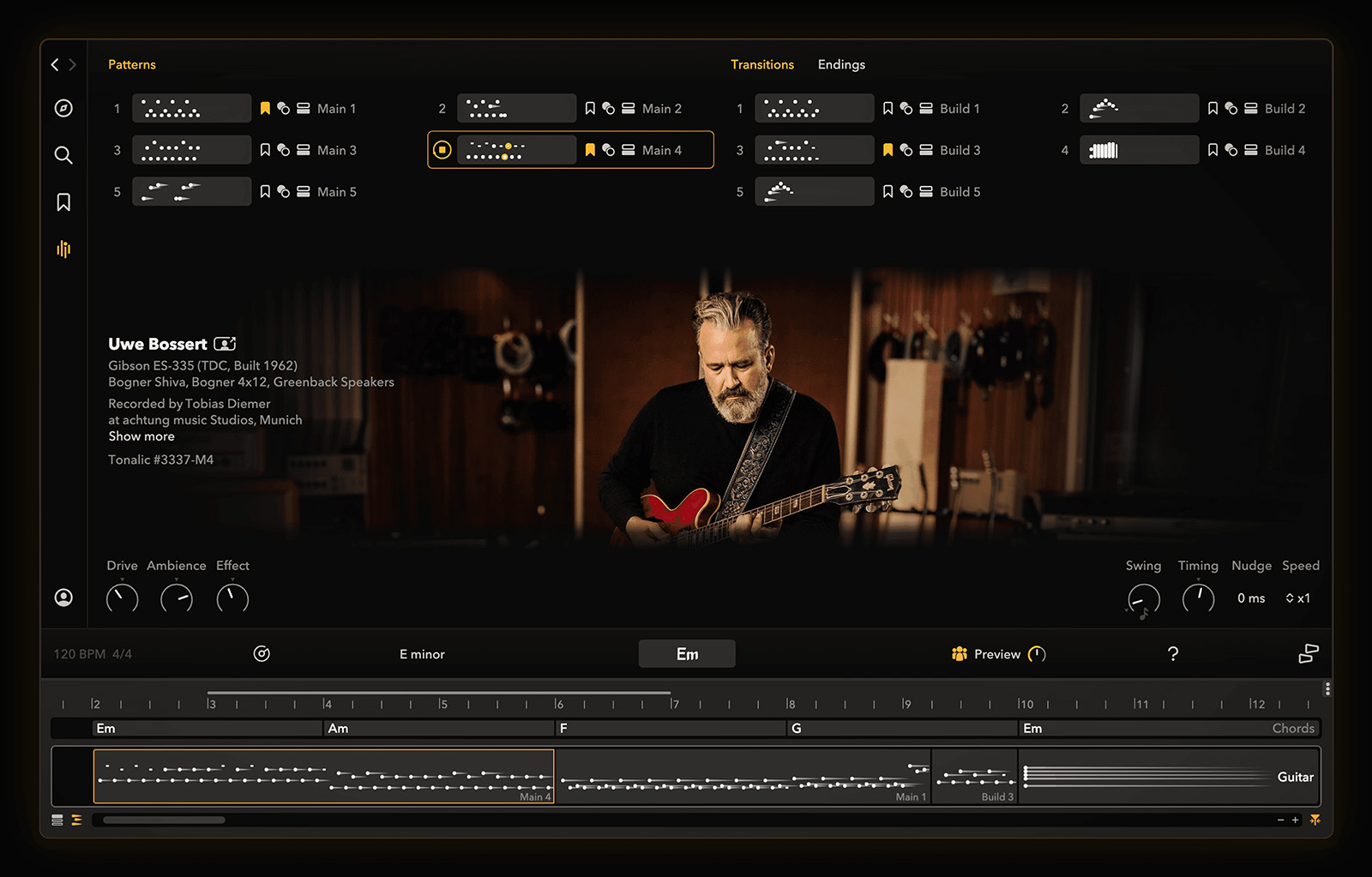Click the circular target icon near 120 BPM
The image size is (1372, 877).
pyautogui.click(x=262, y=654)
